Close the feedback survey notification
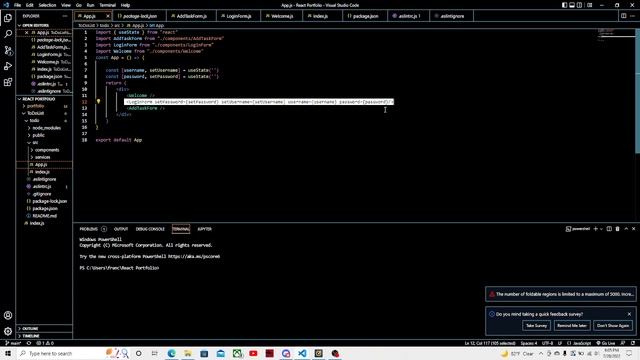This screenshot has width=640, height=360. (629, 314)
